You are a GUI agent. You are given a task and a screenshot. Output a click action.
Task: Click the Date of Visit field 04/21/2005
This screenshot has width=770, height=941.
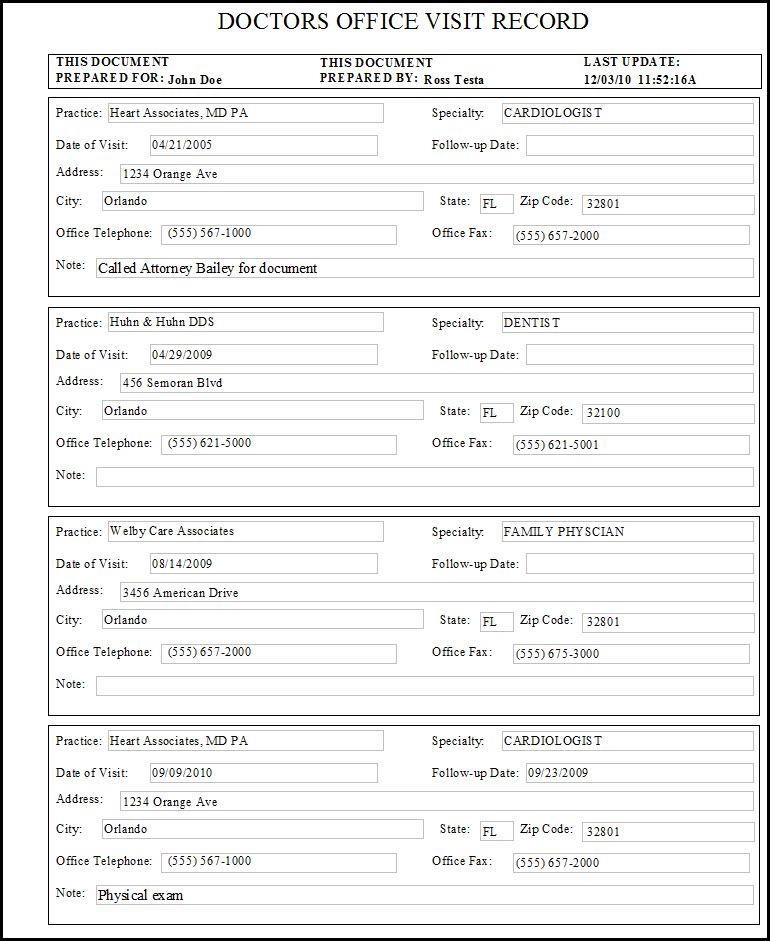click(264, 145)
